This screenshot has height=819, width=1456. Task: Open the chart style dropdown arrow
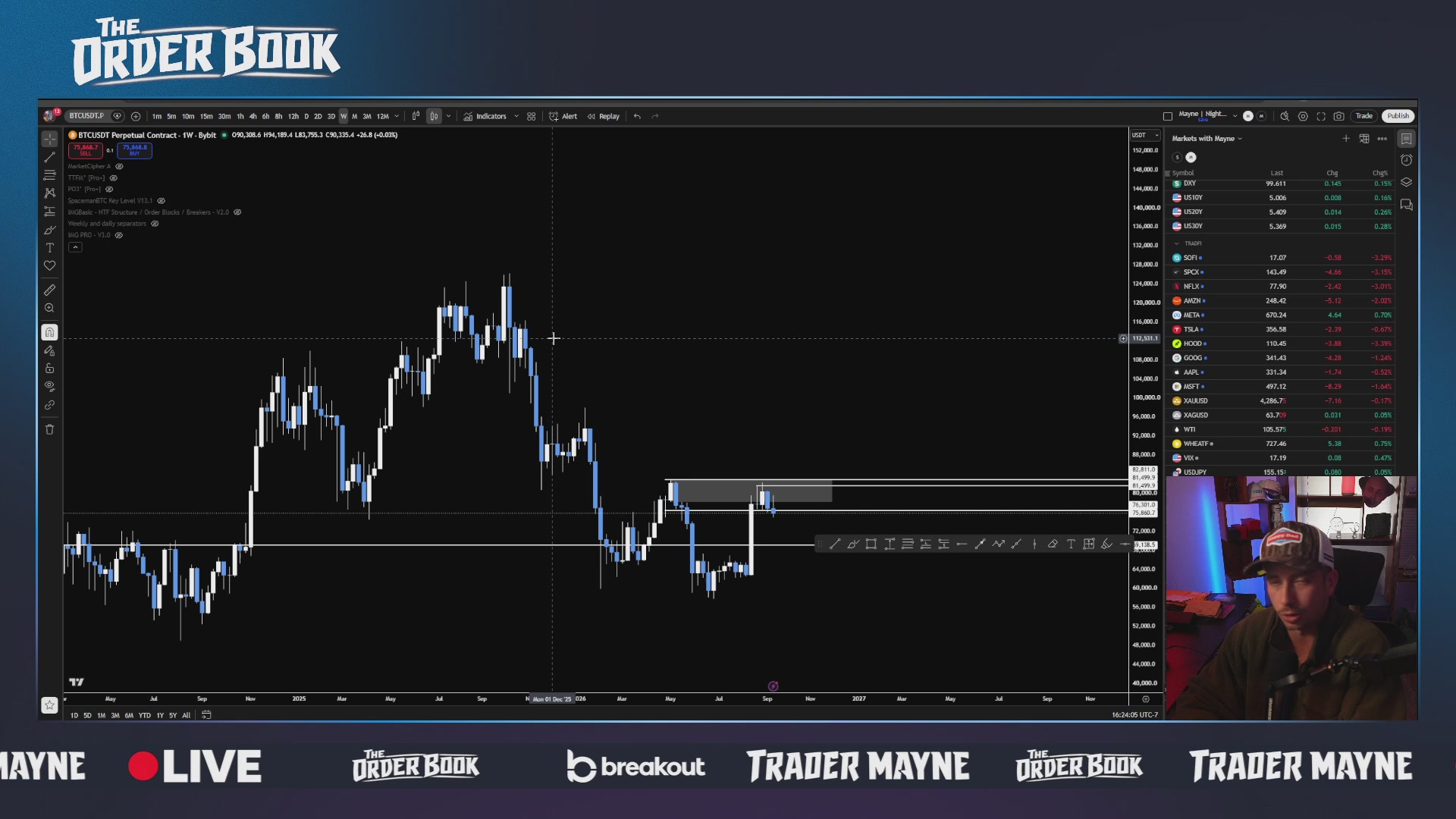tap(448, 116)
